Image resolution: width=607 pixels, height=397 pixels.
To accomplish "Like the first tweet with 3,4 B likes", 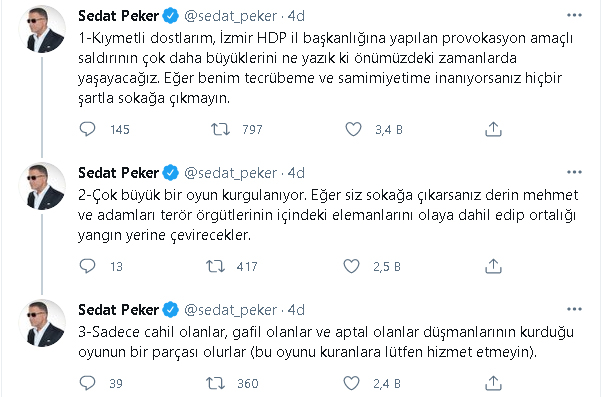I will 353,129.
